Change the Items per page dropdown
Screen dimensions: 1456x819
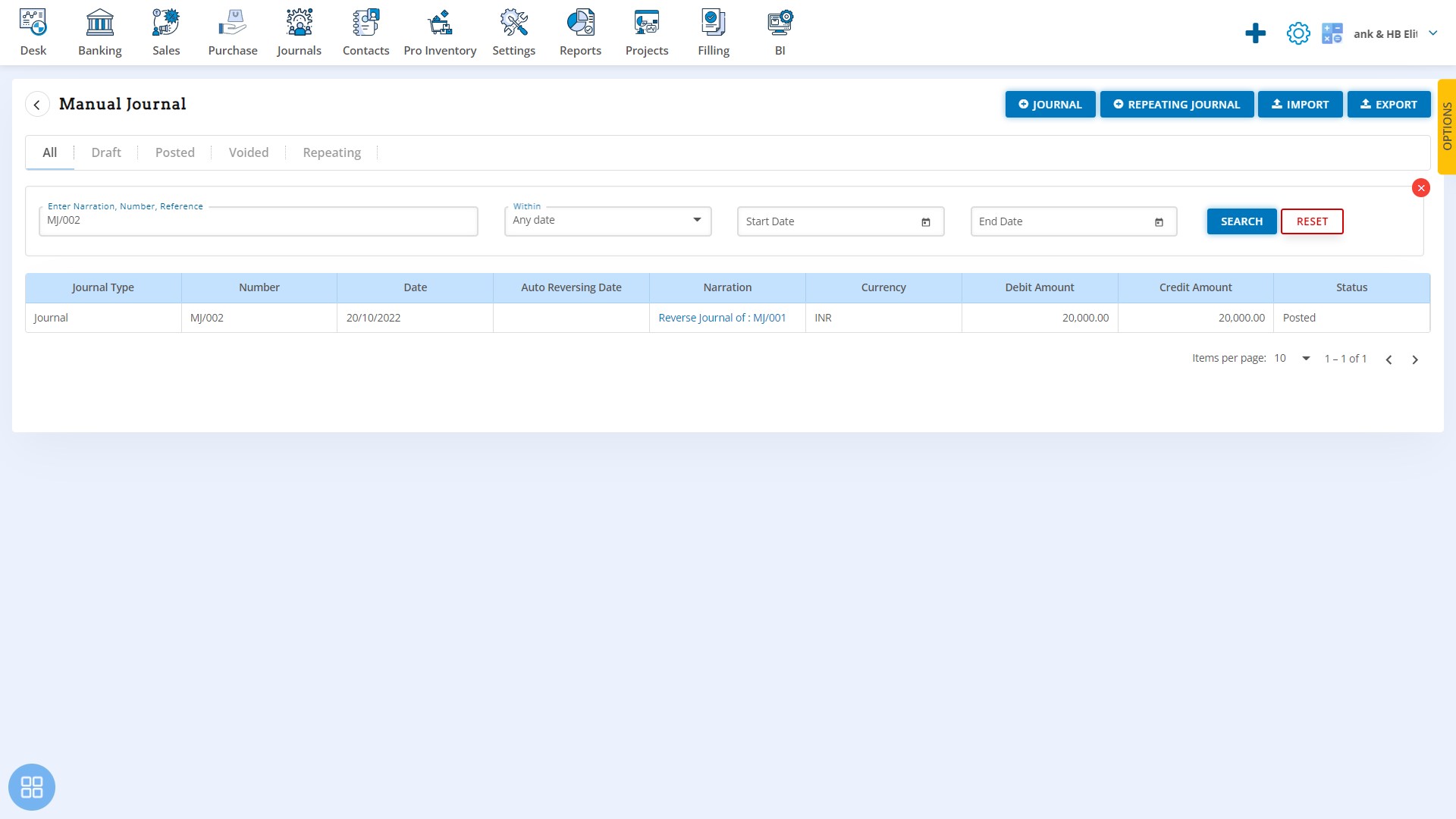pyautogui.click(x=1292, y=358)
